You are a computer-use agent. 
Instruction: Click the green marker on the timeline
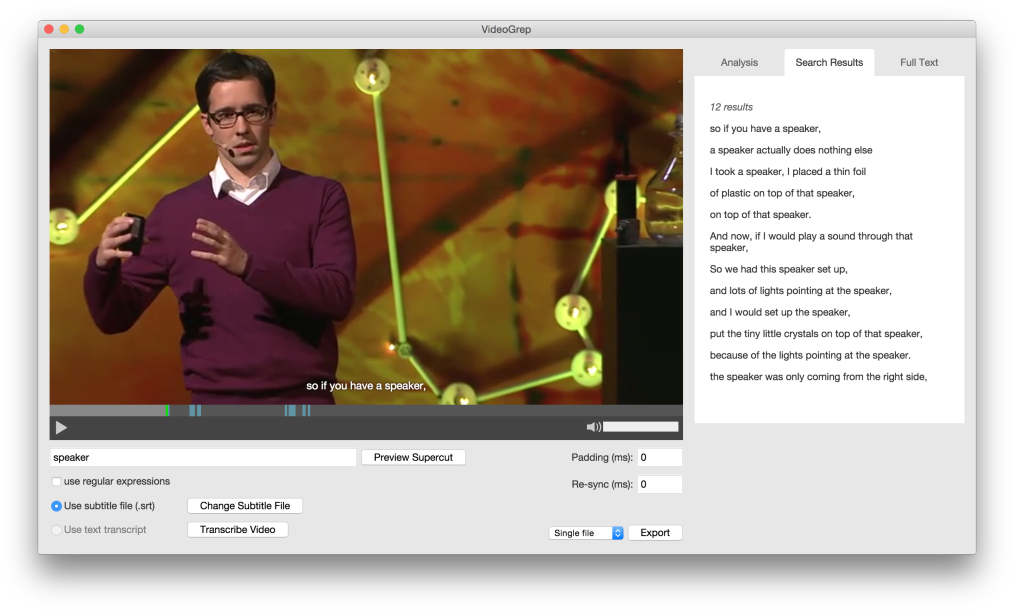167,410
